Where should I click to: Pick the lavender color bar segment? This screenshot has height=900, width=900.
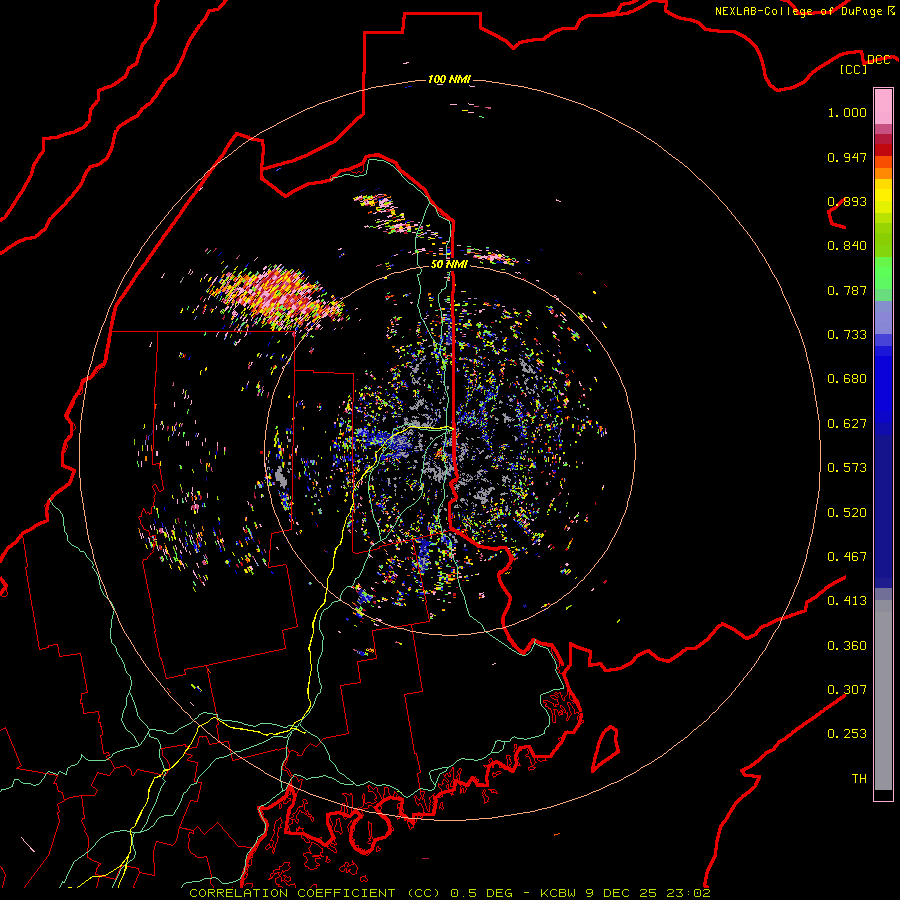883,318
